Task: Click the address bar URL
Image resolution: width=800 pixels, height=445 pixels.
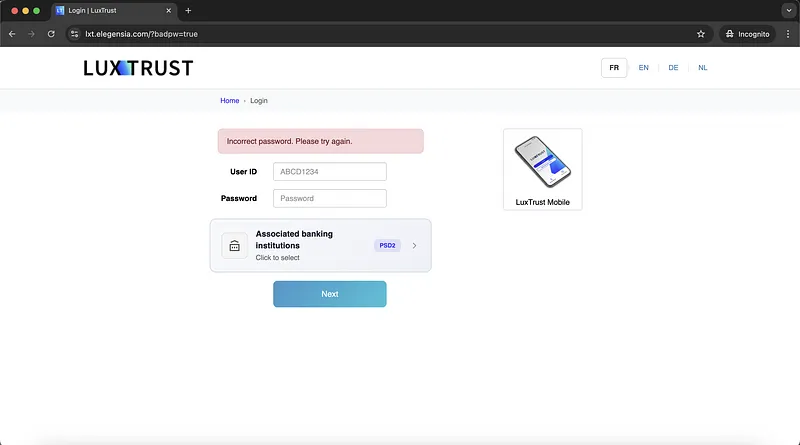Action: tap(141, 34)
